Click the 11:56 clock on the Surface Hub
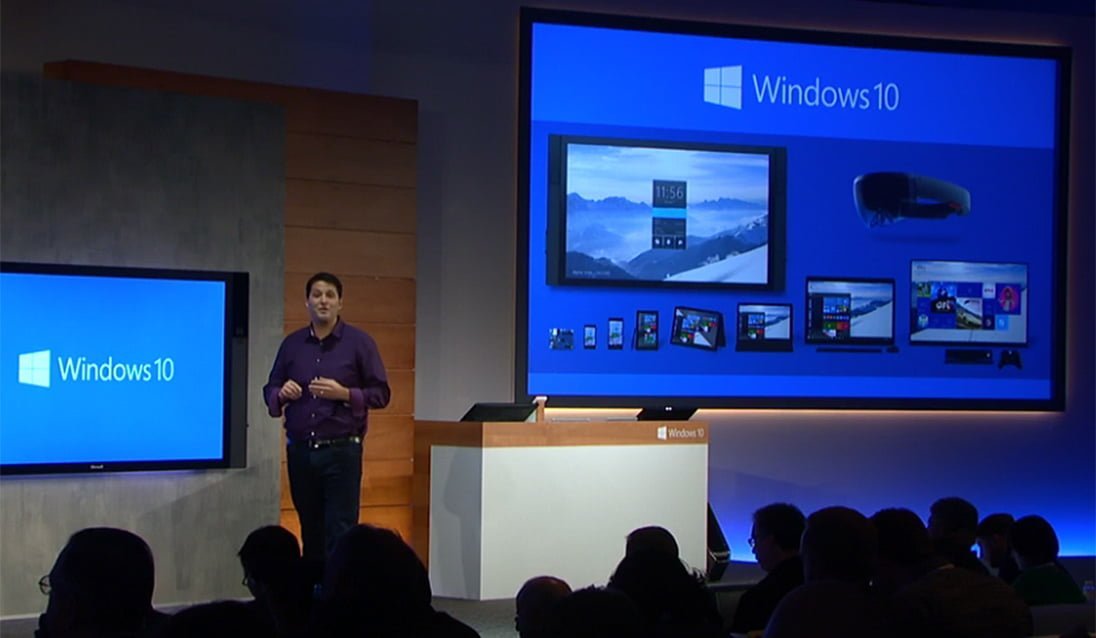 click(670, 193)
